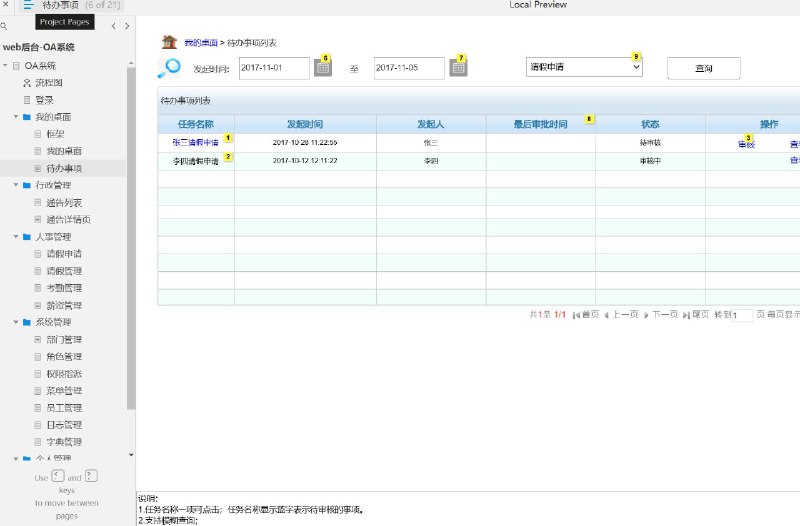The width and height of the screenshot is (800, 526).
Task: Open the 请假申请 page in tree
Action: coord(64,254)
